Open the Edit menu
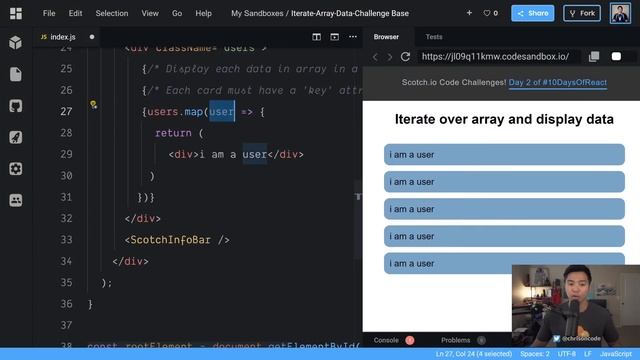Viewport: 640px width, 360px height. tap(75, 13)
